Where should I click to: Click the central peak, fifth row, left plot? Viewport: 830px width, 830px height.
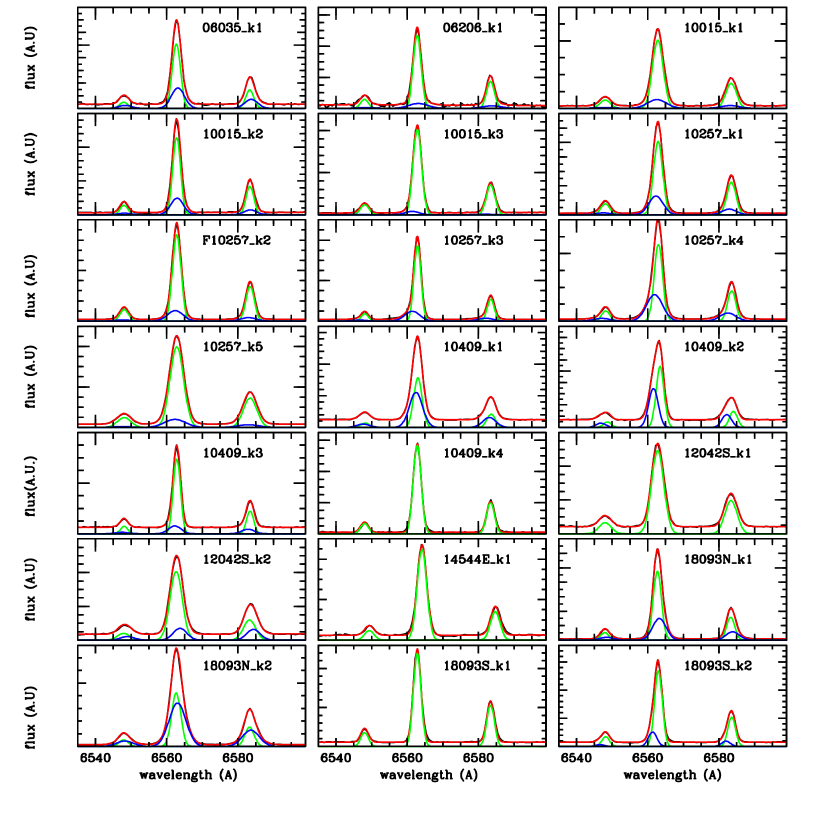point(176,451)
